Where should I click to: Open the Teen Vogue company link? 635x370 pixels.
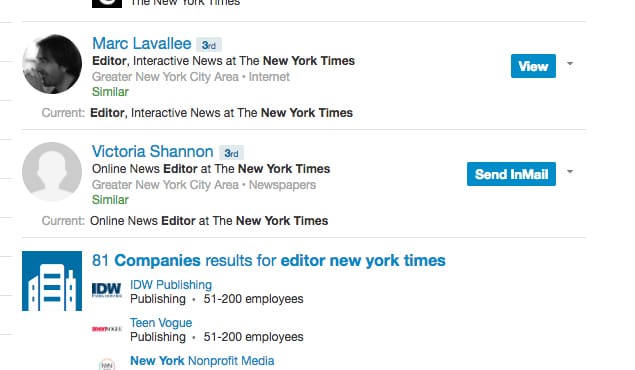pos(161,323)
